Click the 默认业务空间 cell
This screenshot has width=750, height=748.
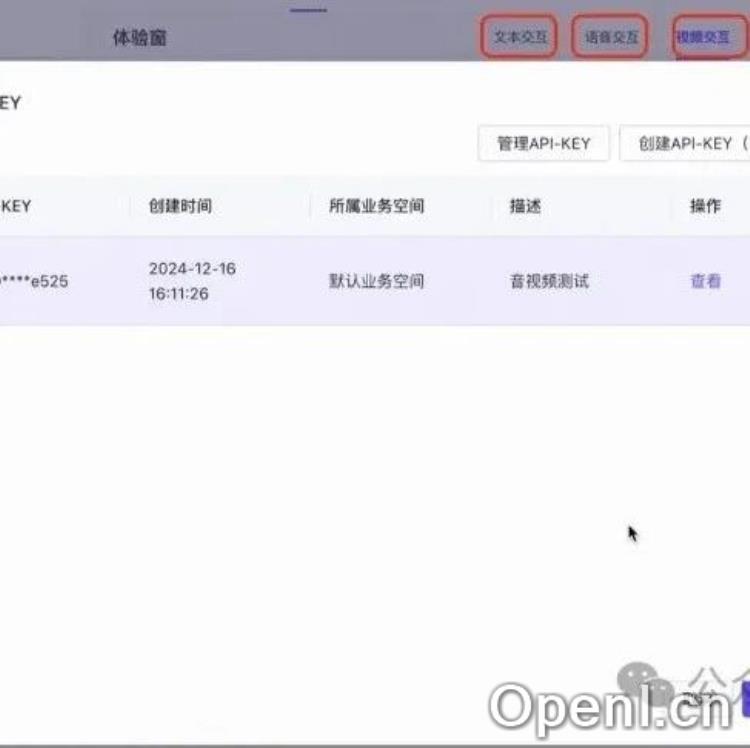[376, 281]
